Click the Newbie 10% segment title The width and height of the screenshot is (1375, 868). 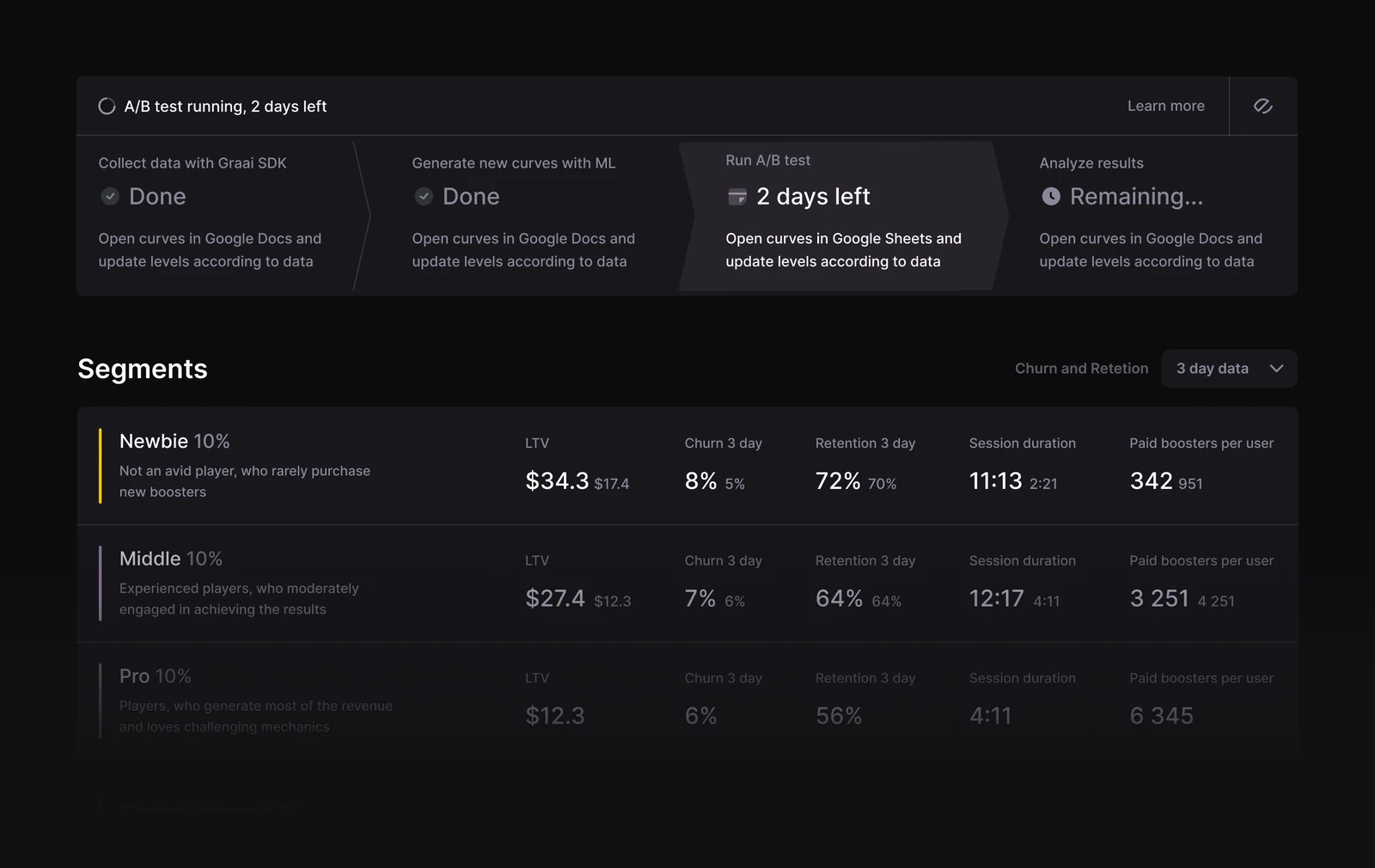[174, 441]
